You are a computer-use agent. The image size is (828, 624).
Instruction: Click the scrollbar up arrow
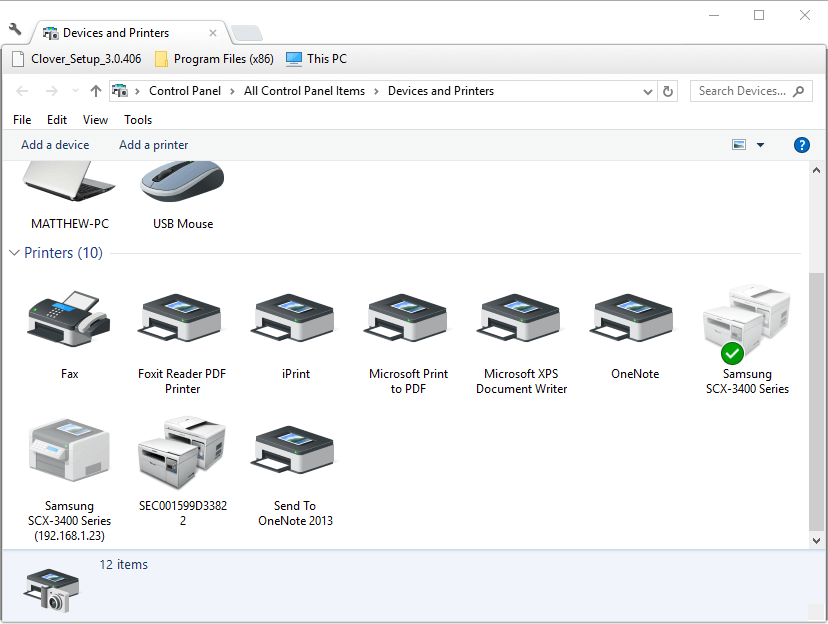[x=816, y=170]
